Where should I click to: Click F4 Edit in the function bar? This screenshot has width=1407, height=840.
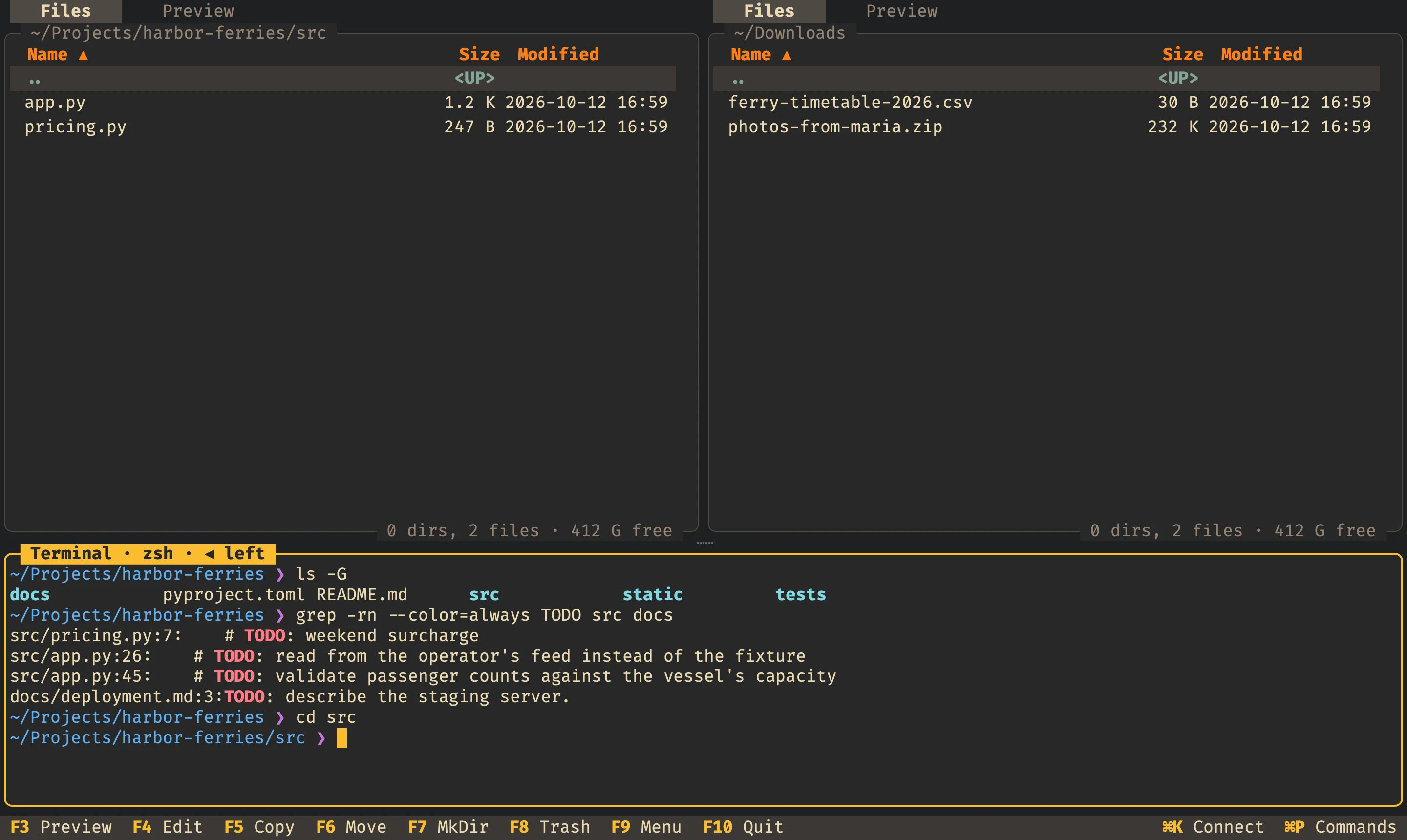[167, 827]
